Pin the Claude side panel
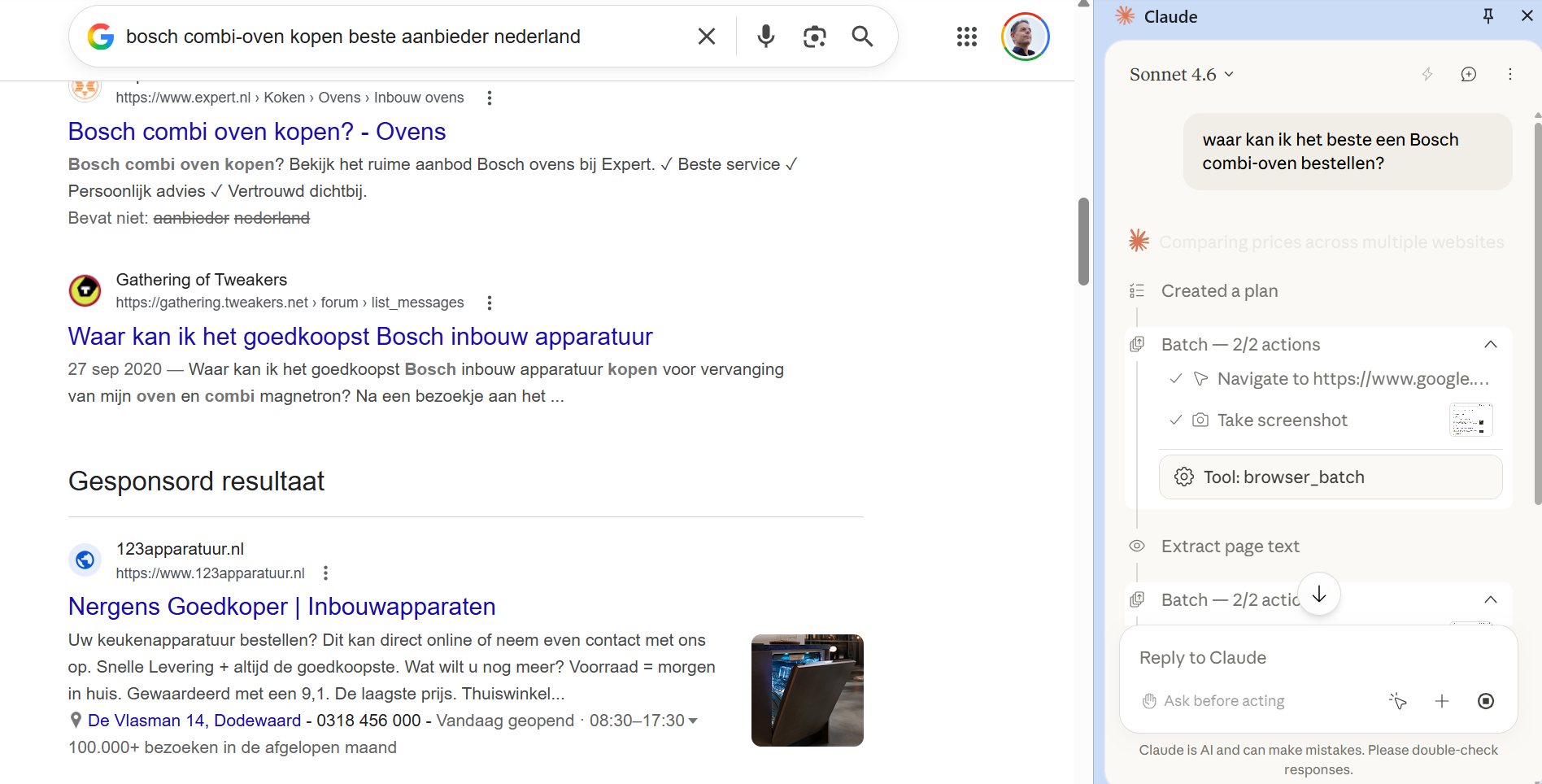Image resolution: width=1542 pixels, height=784 pixels. pos(1488,16)
